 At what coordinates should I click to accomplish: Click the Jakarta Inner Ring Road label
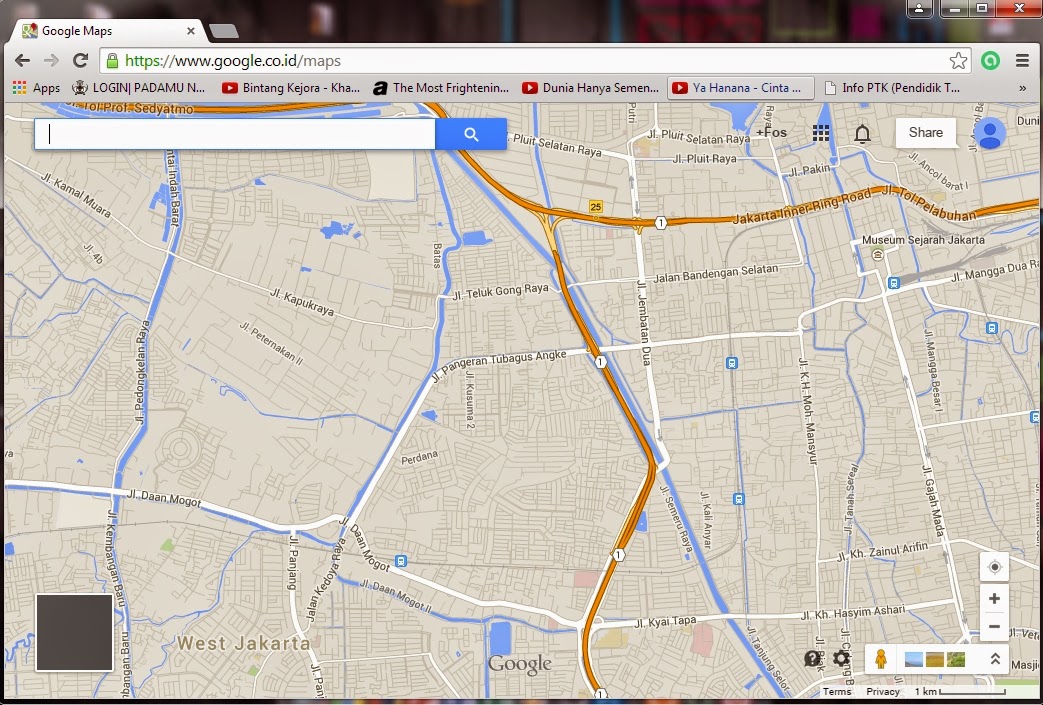[x=802, y=208]
